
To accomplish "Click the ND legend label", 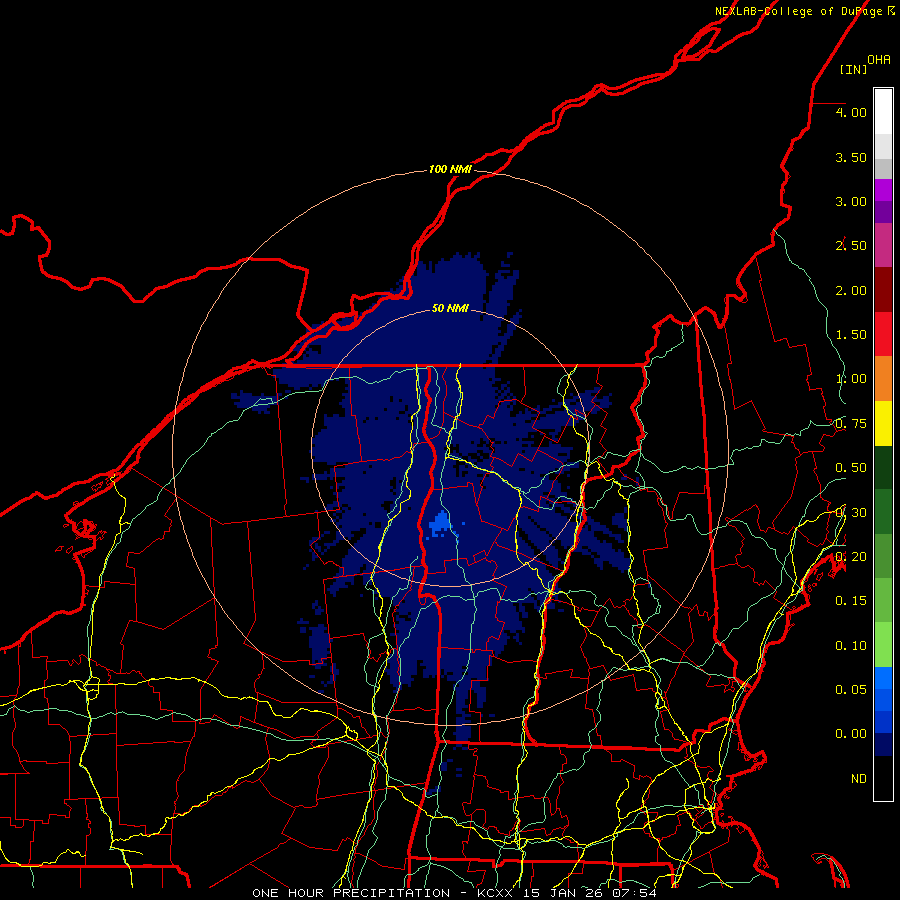I will 859,779.
